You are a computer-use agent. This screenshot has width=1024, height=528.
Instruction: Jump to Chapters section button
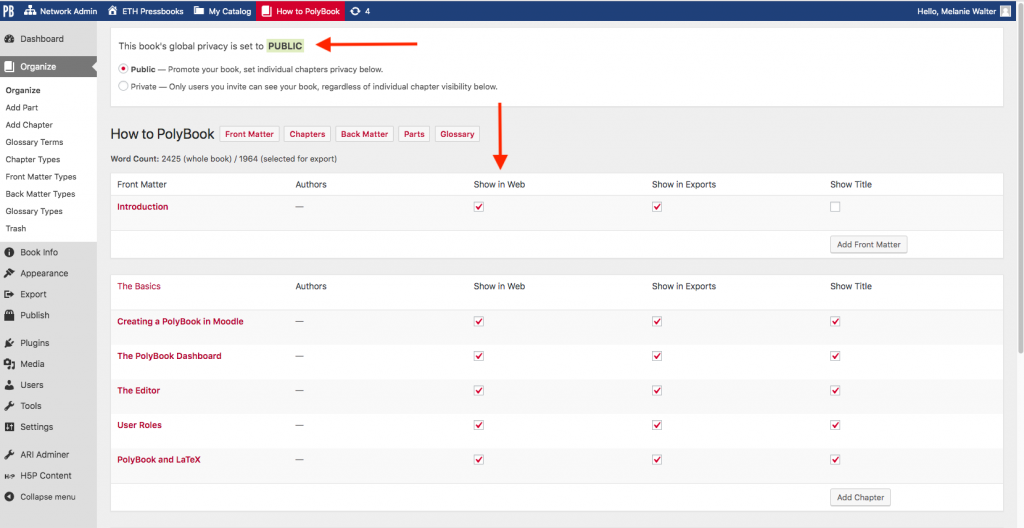[308, 134]
